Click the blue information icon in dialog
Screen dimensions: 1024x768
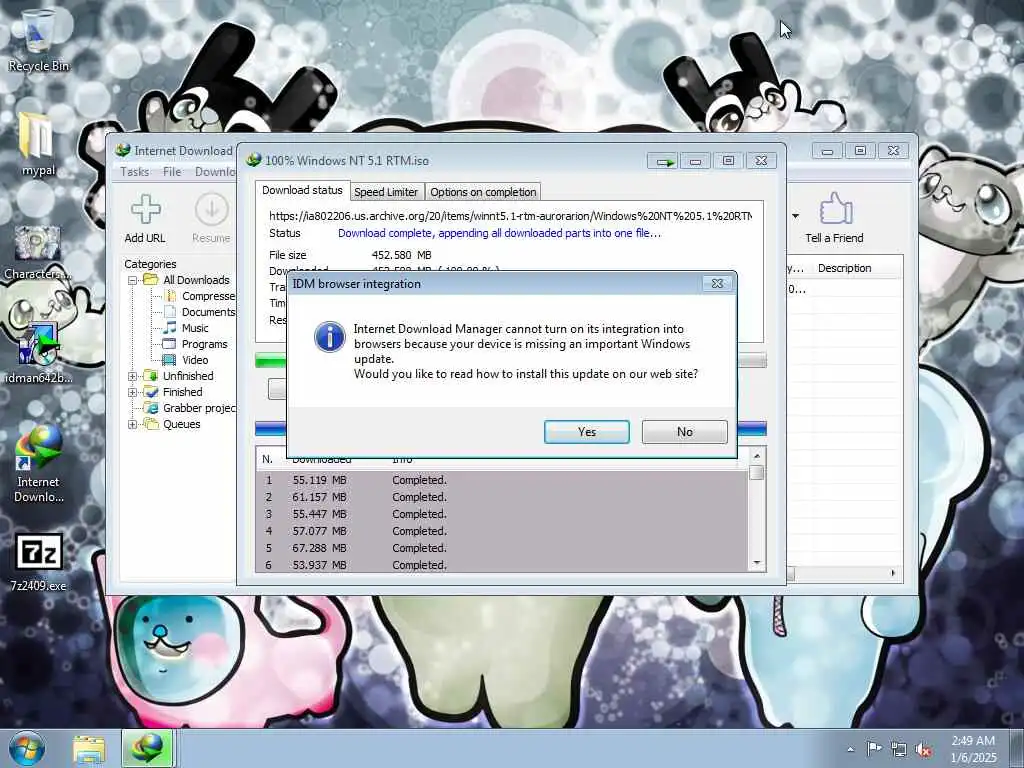point(330,337)
